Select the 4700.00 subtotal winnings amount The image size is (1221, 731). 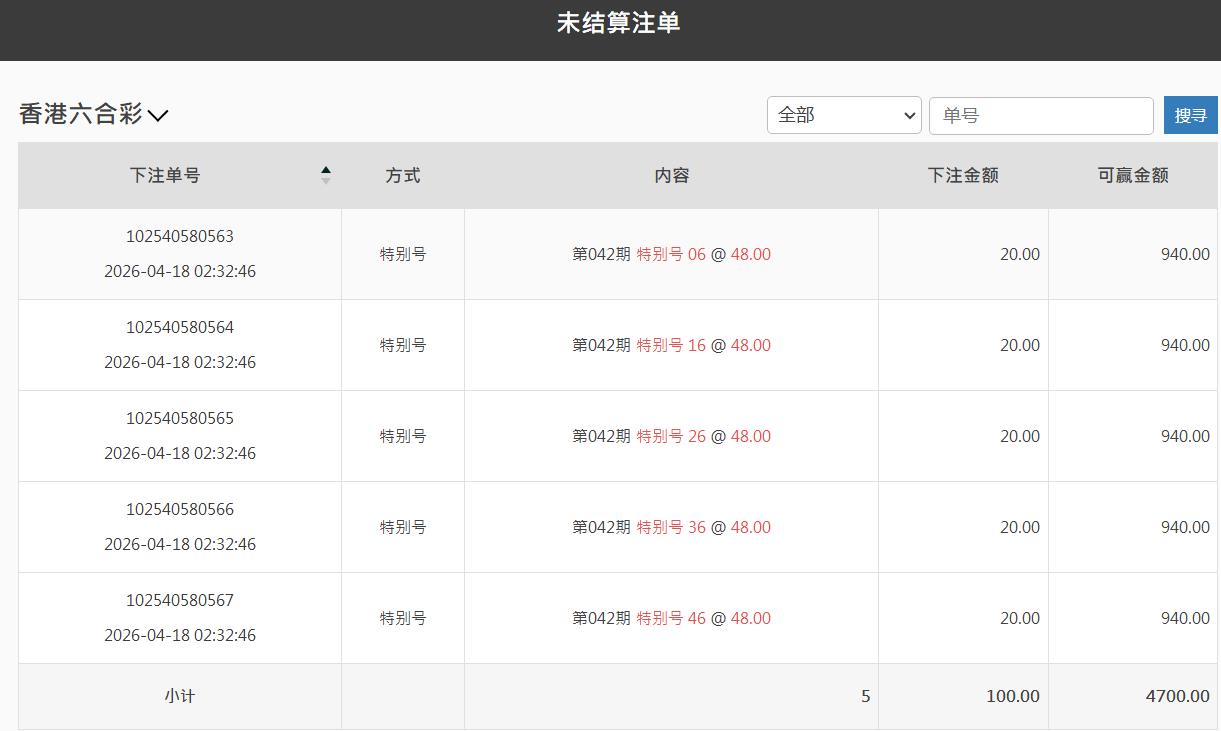pyautogui.click(x=1177, y=696)
